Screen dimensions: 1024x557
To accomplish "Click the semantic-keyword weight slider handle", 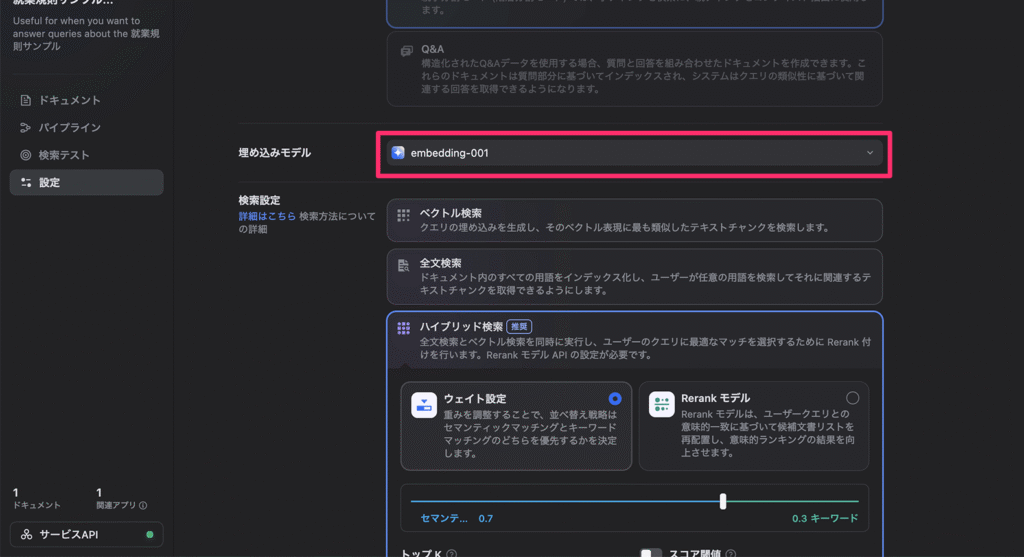I will coord(723,501).
